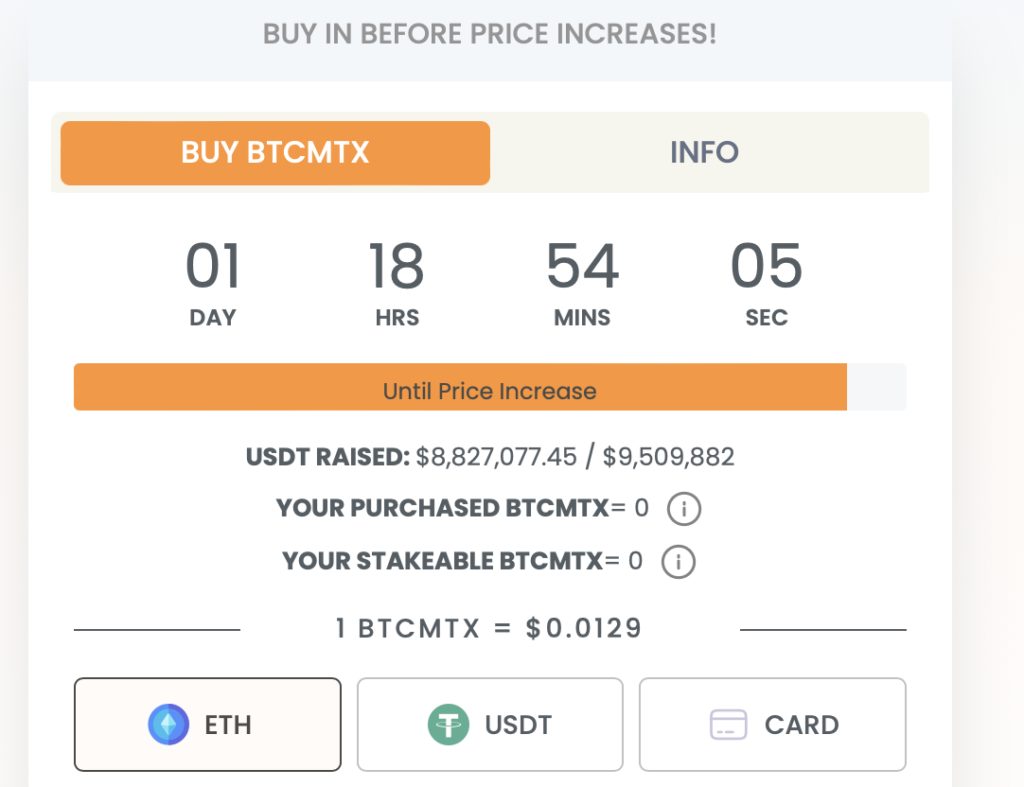Click the BUY IN BEFORE PRICE INCREASES heading

[490, 34]
